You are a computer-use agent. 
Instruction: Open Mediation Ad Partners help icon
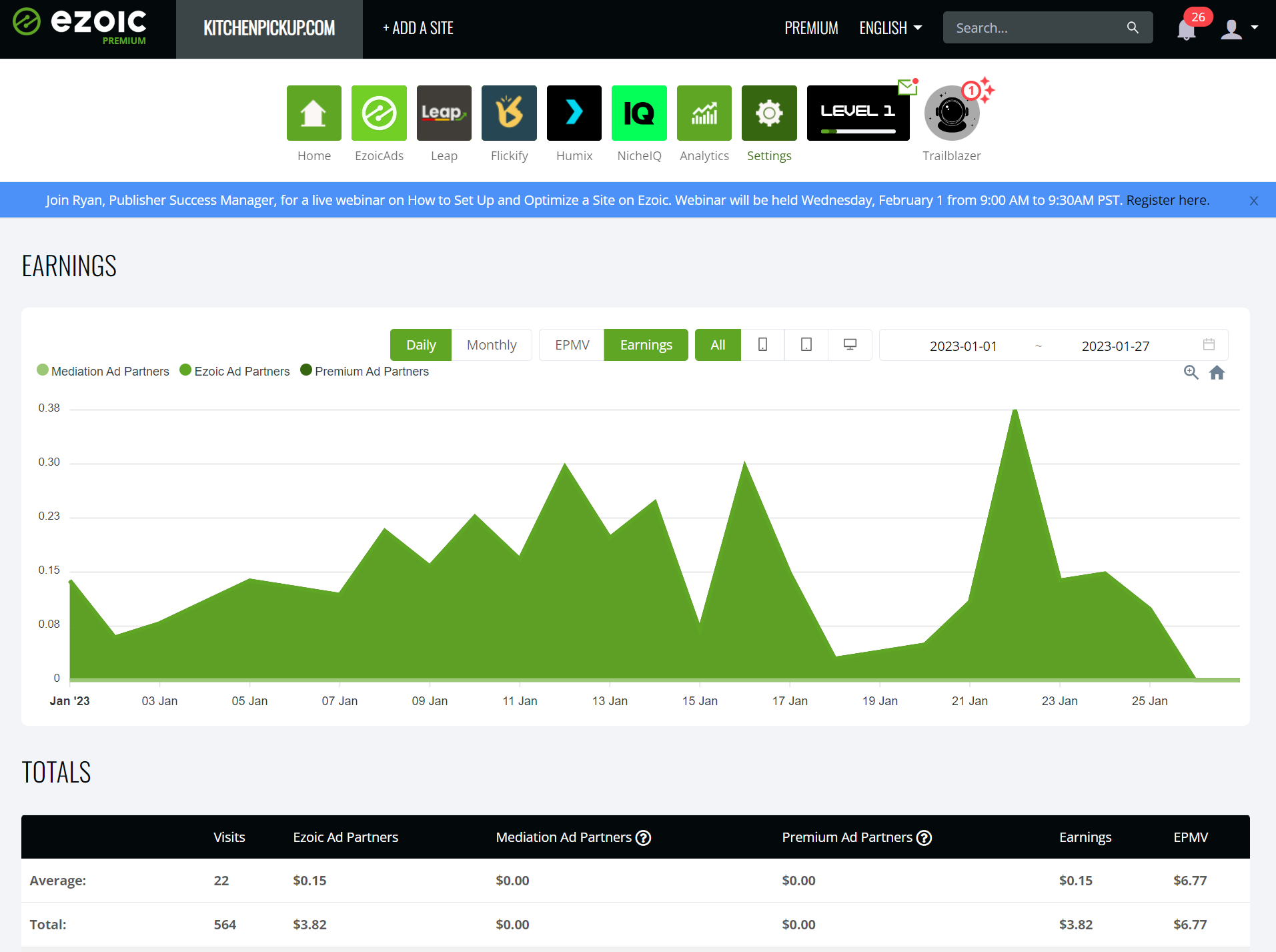[x=643, y=838]
